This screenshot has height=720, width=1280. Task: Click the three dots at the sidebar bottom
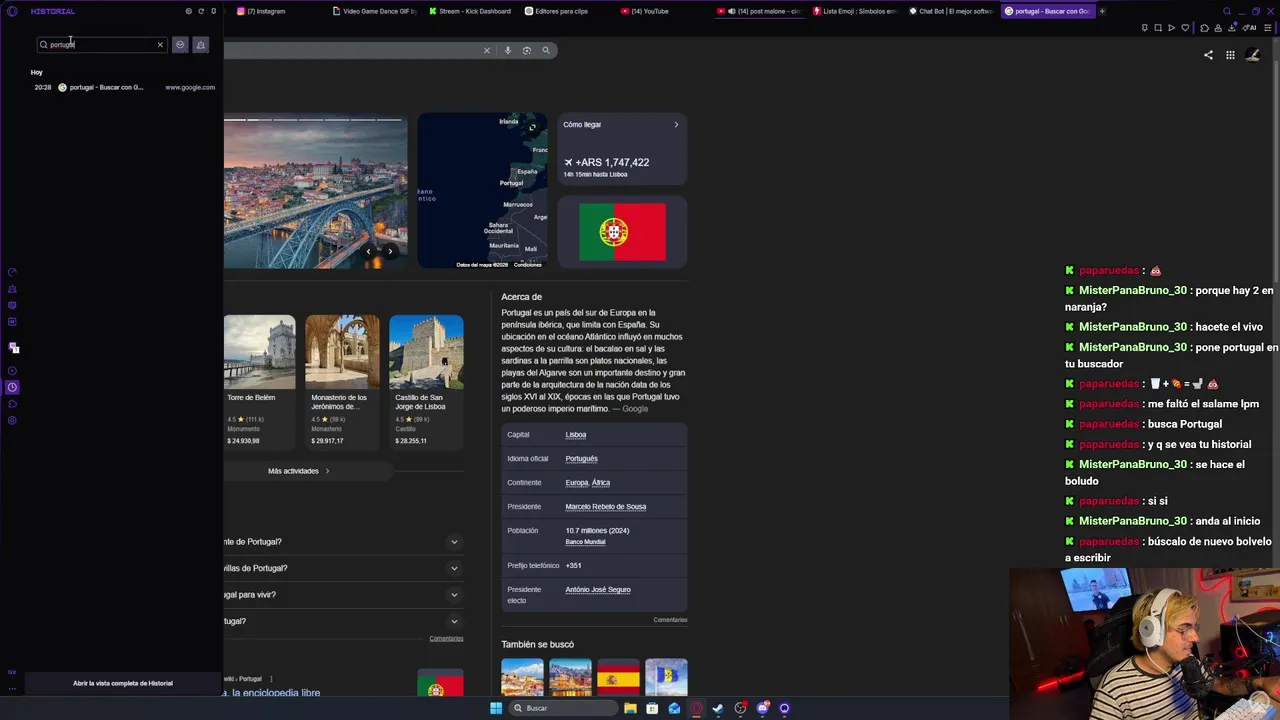click(x=12, y=688)
